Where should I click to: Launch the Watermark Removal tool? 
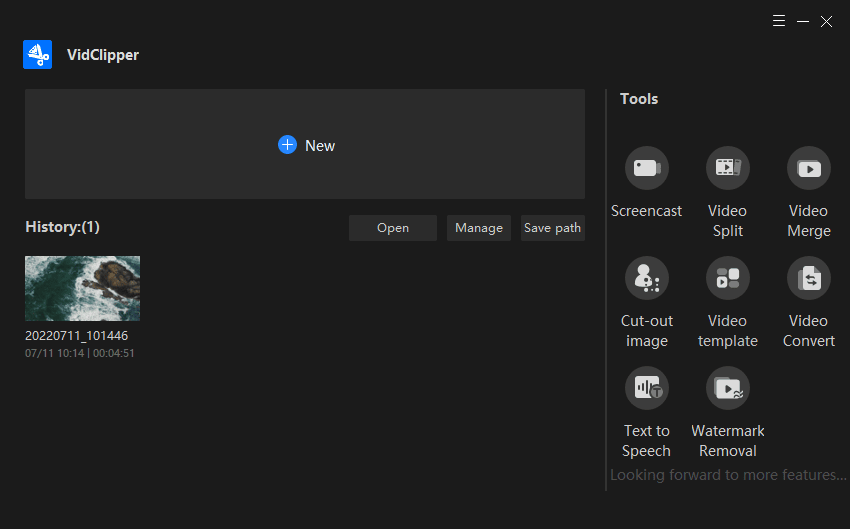pos(727,388)
